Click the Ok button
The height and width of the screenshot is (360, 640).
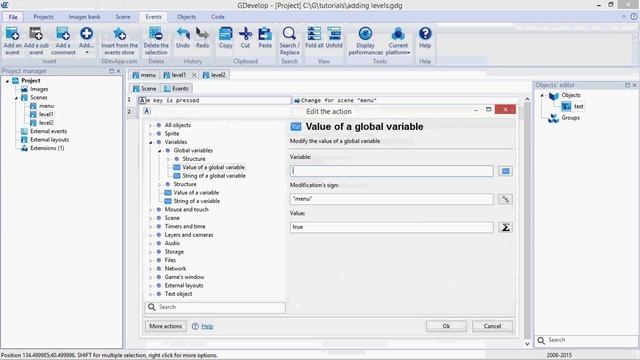point(446,326)
